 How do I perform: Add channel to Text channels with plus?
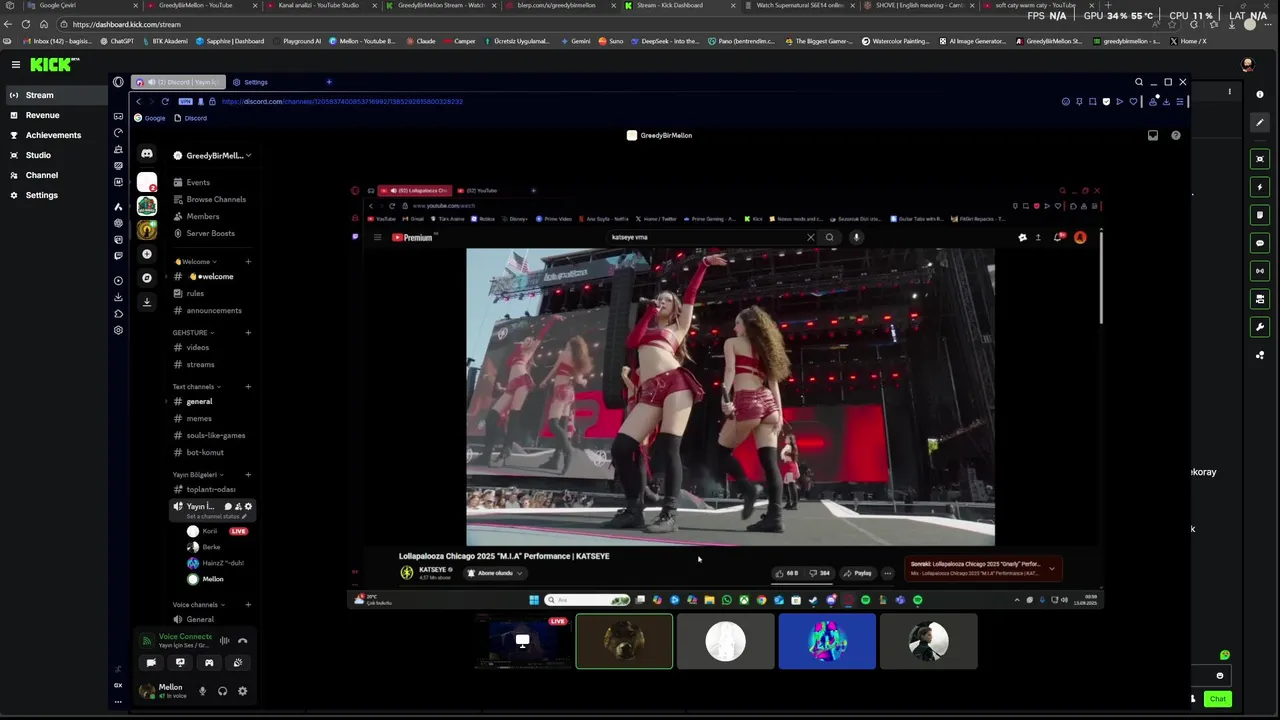[x=248, y=386]
